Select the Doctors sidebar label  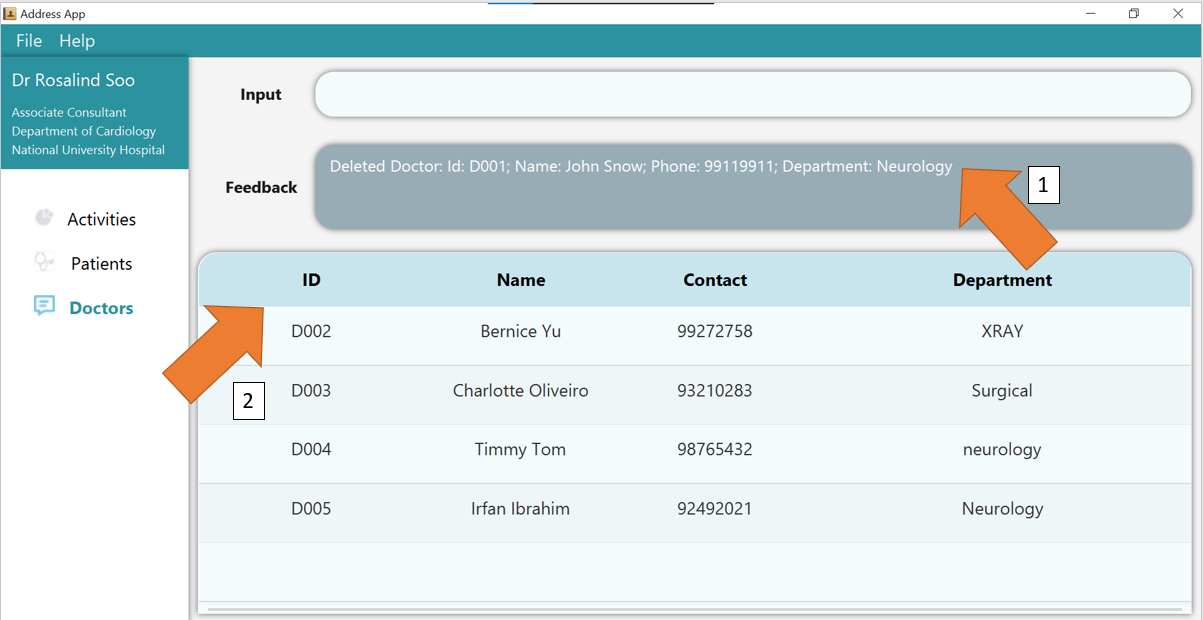[x=101, y=308]
